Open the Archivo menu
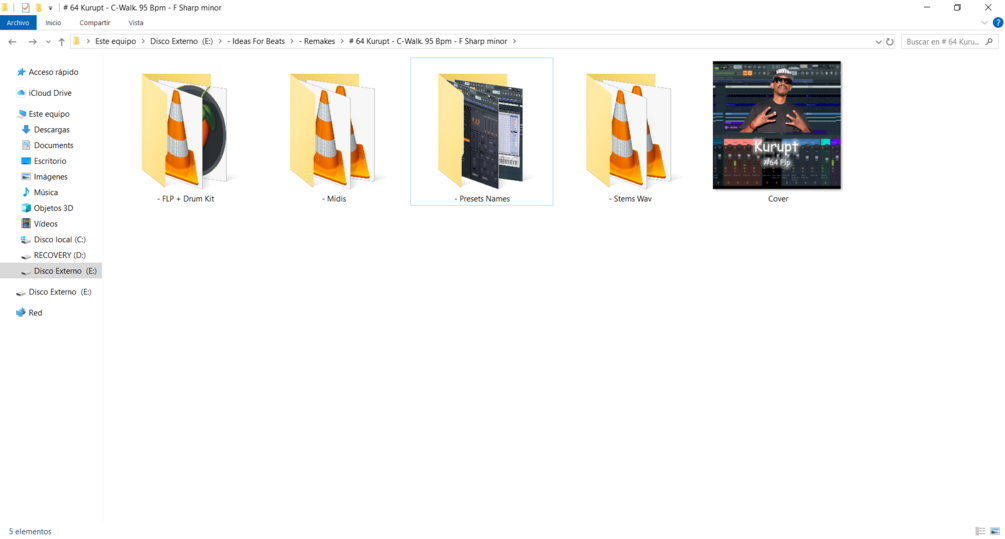The height and width of the screenshot is (539, 1005). tap(18, 22)
